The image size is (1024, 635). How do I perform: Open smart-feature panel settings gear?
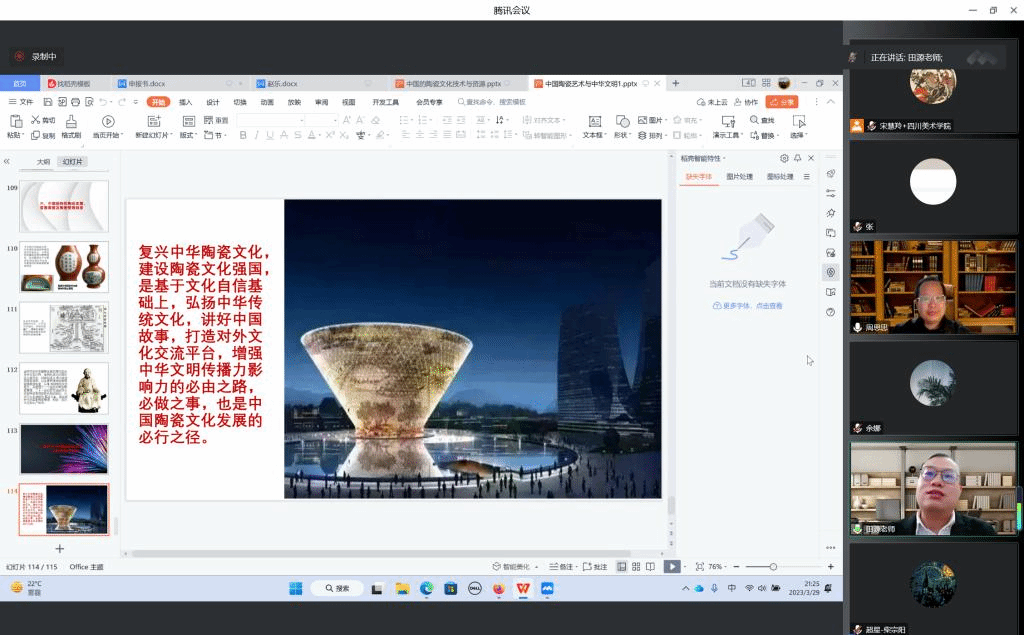pyautogui.click(x=784, y=158)
